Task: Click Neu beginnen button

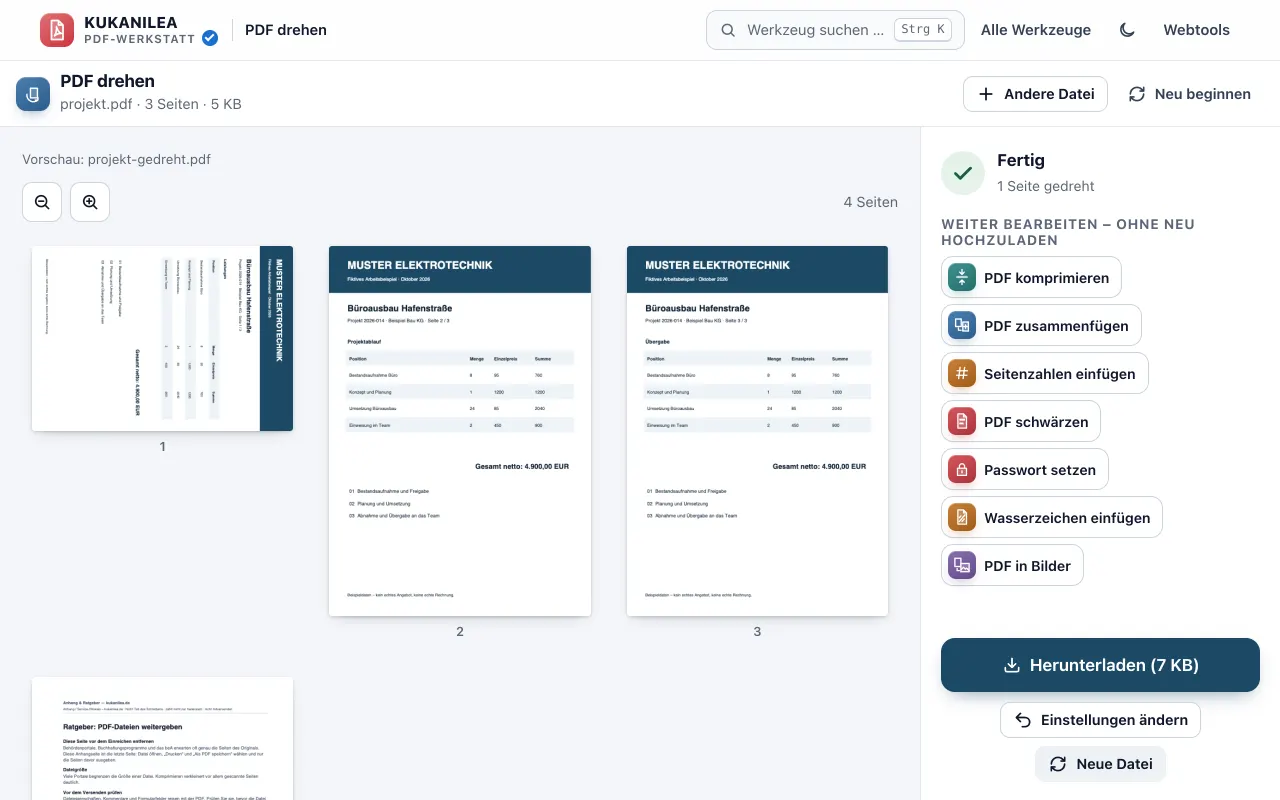Action: tap(1189, 94)
